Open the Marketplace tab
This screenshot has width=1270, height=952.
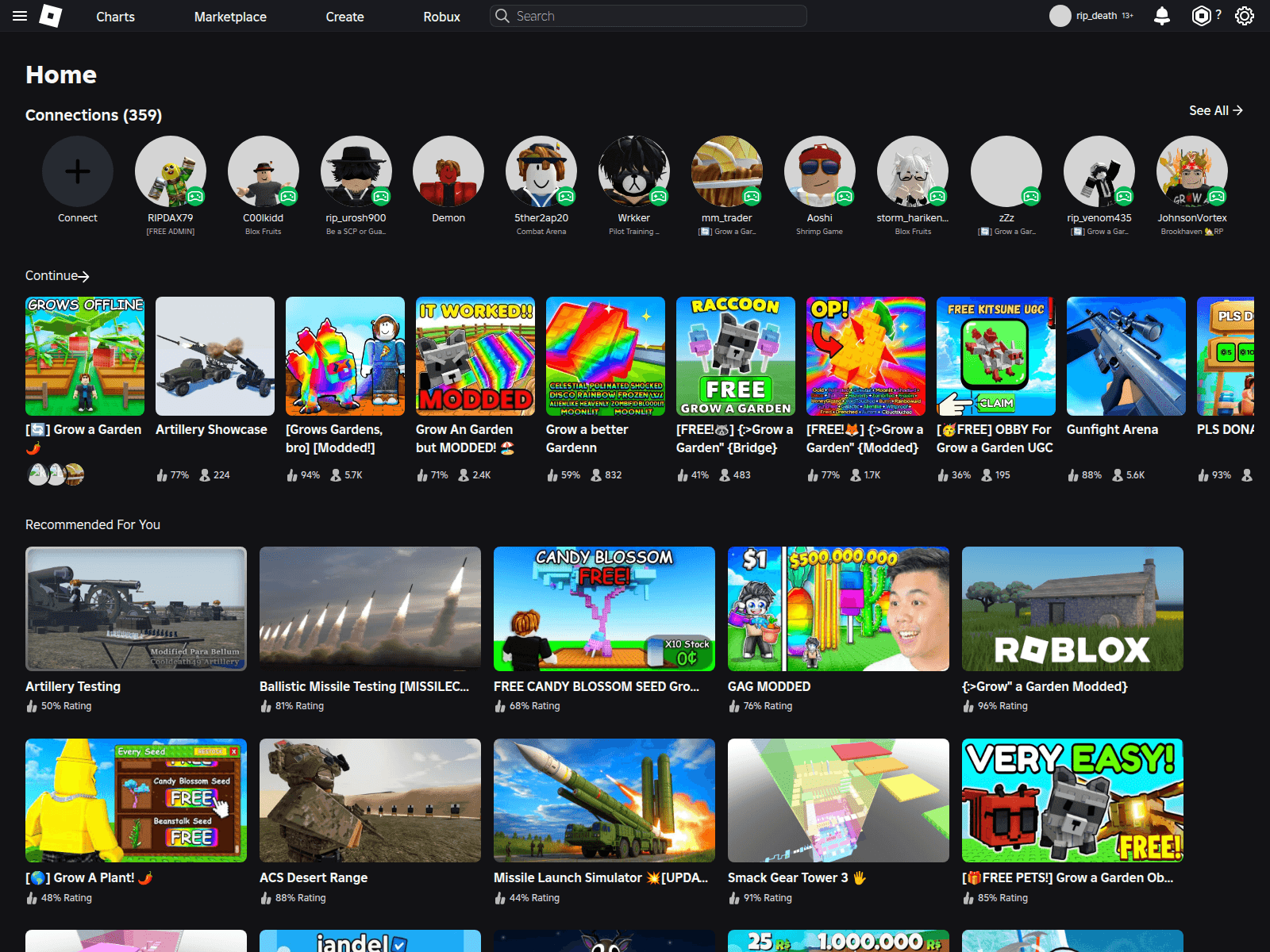click(x=230, y=17)
